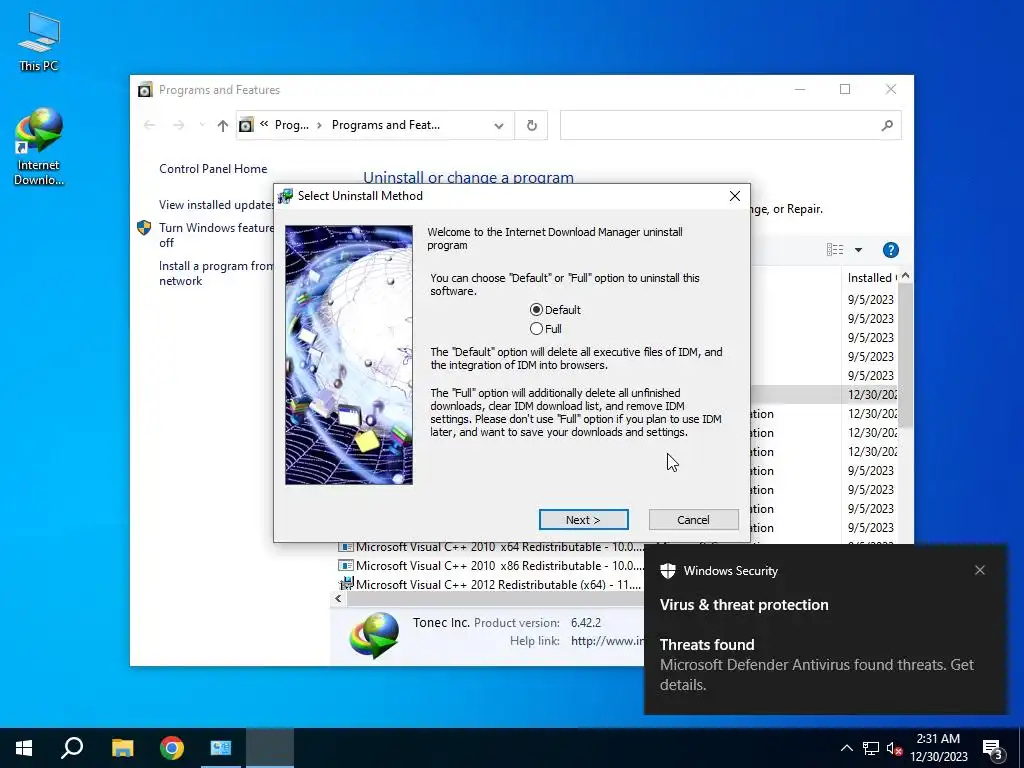Screen dimensions: 1024x768
Task: Click the network tray icon
Action: tap(871, 748)
